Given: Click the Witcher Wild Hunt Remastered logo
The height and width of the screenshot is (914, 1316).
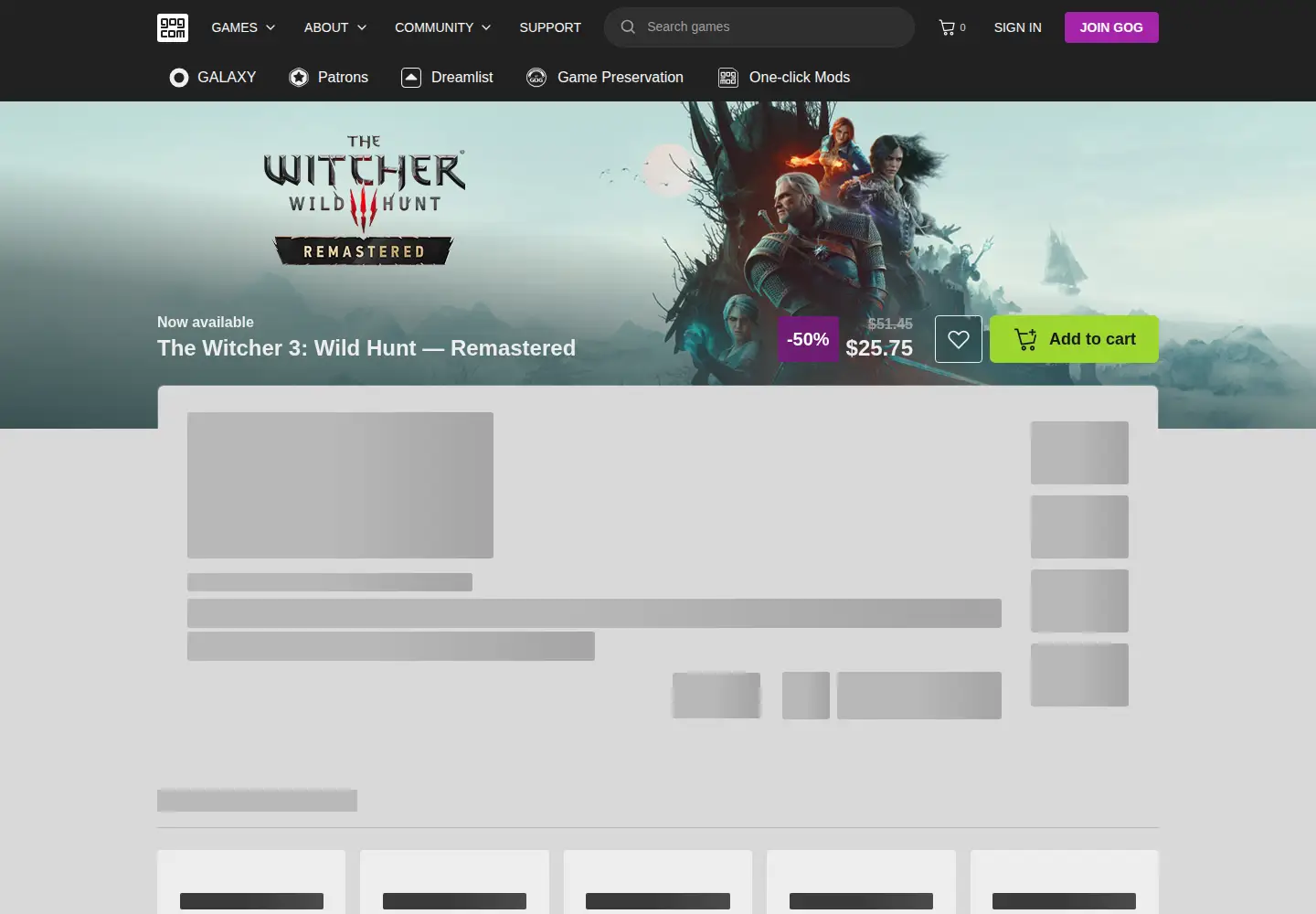Looking at the screenshot, I should [364, 200].
